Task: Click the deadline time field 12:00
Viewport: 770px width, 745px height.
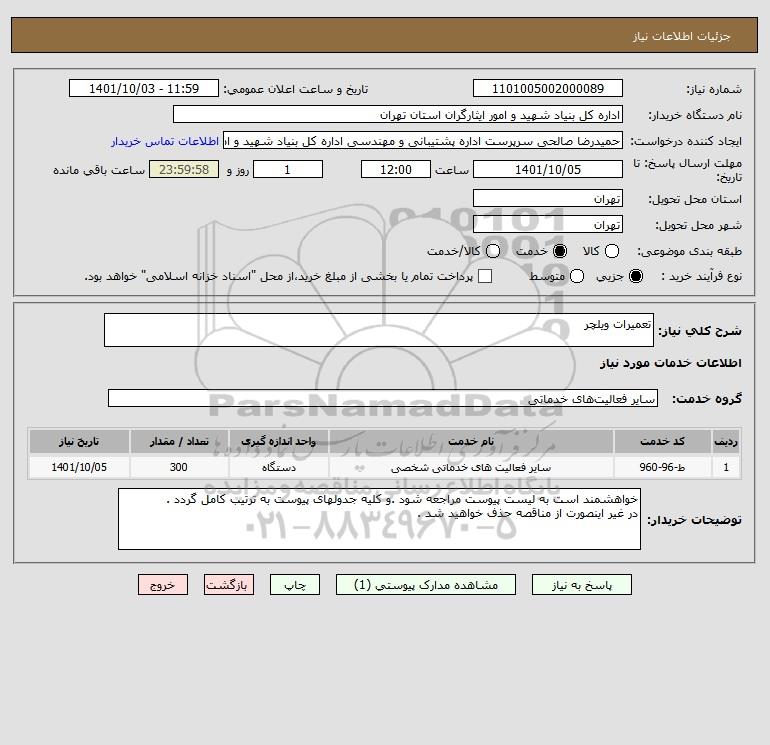Action: tap(396, 169)
